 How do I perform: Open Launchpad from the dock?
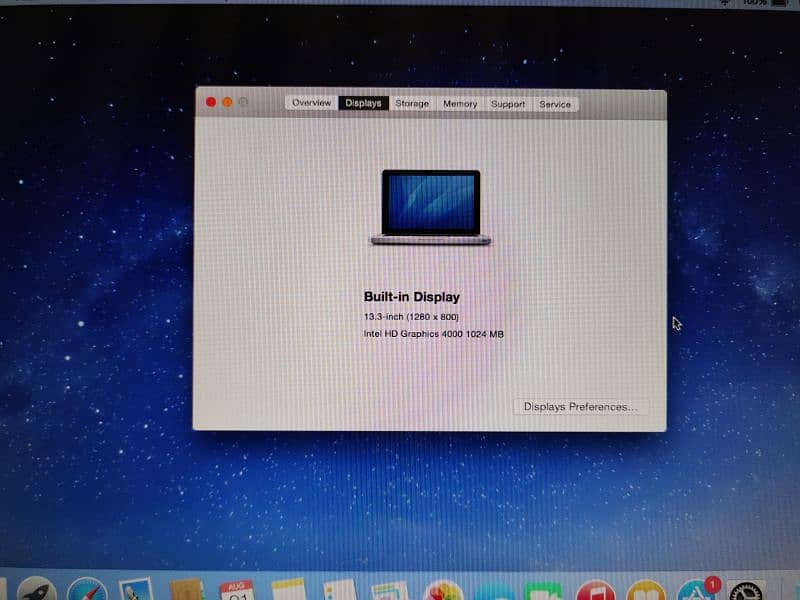37,590
